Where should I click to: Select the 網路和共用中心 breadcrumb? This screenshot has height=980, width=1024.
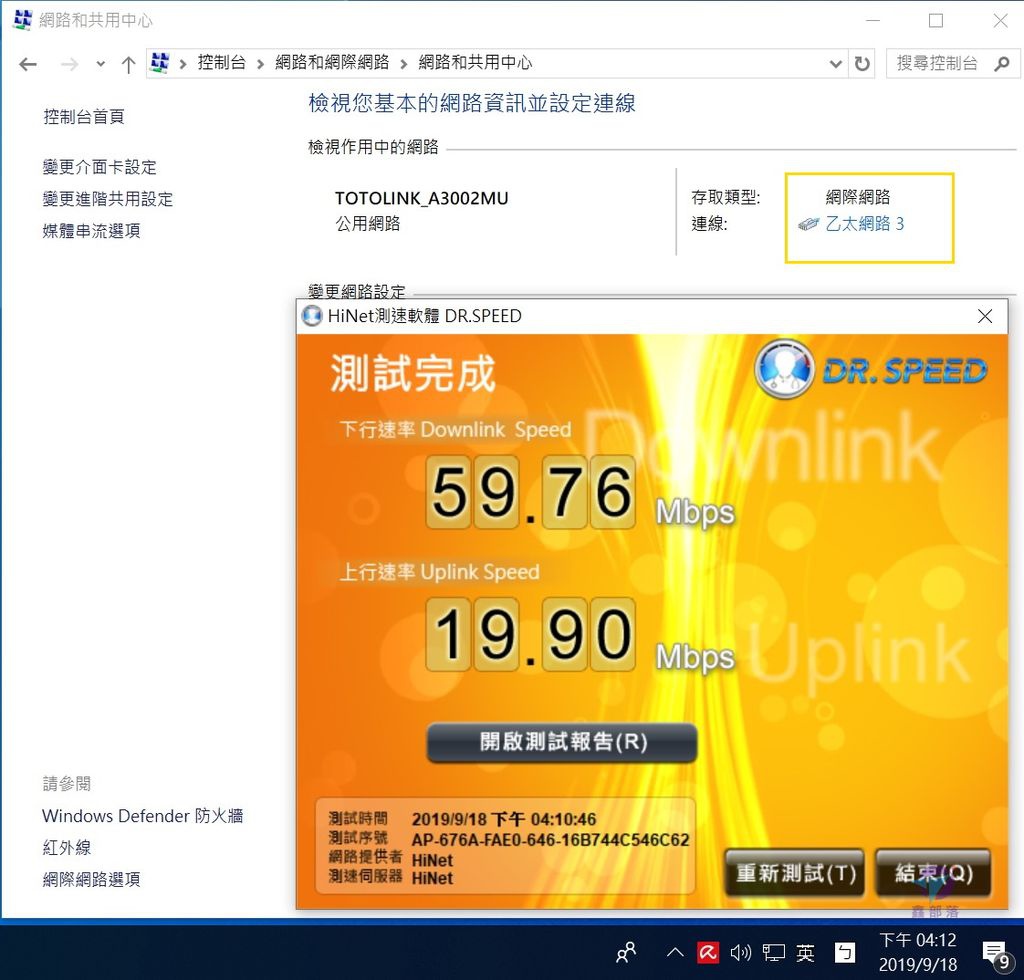point(475,63)
